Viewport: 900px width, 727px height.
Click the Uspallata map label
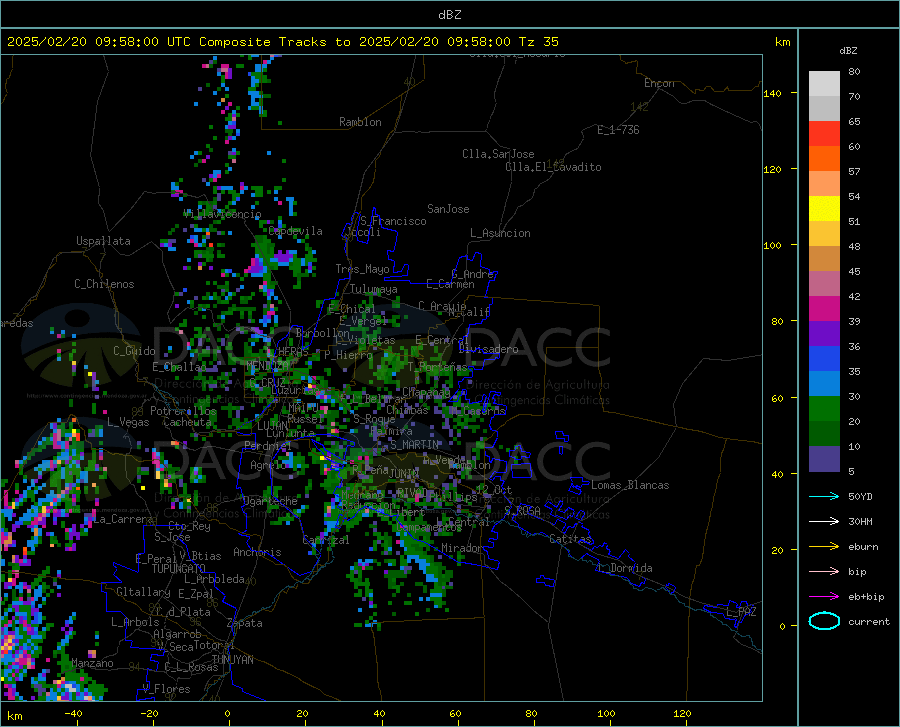(103, 241)
